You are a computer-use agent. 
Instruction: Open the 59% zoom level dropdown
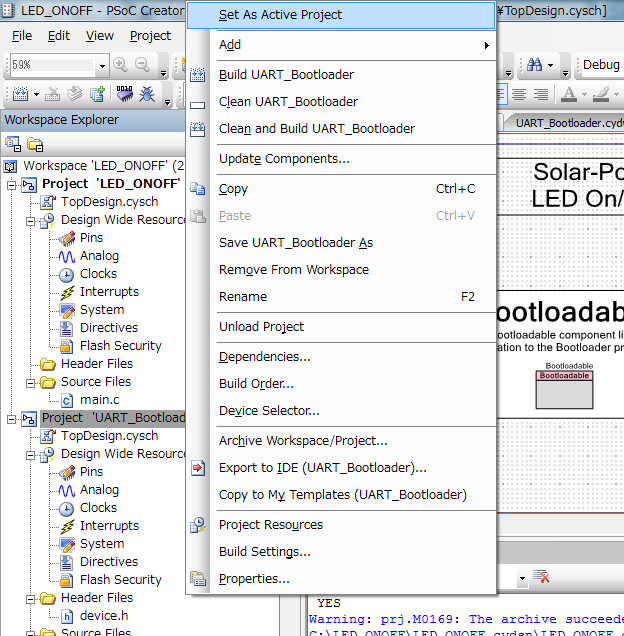102,65
